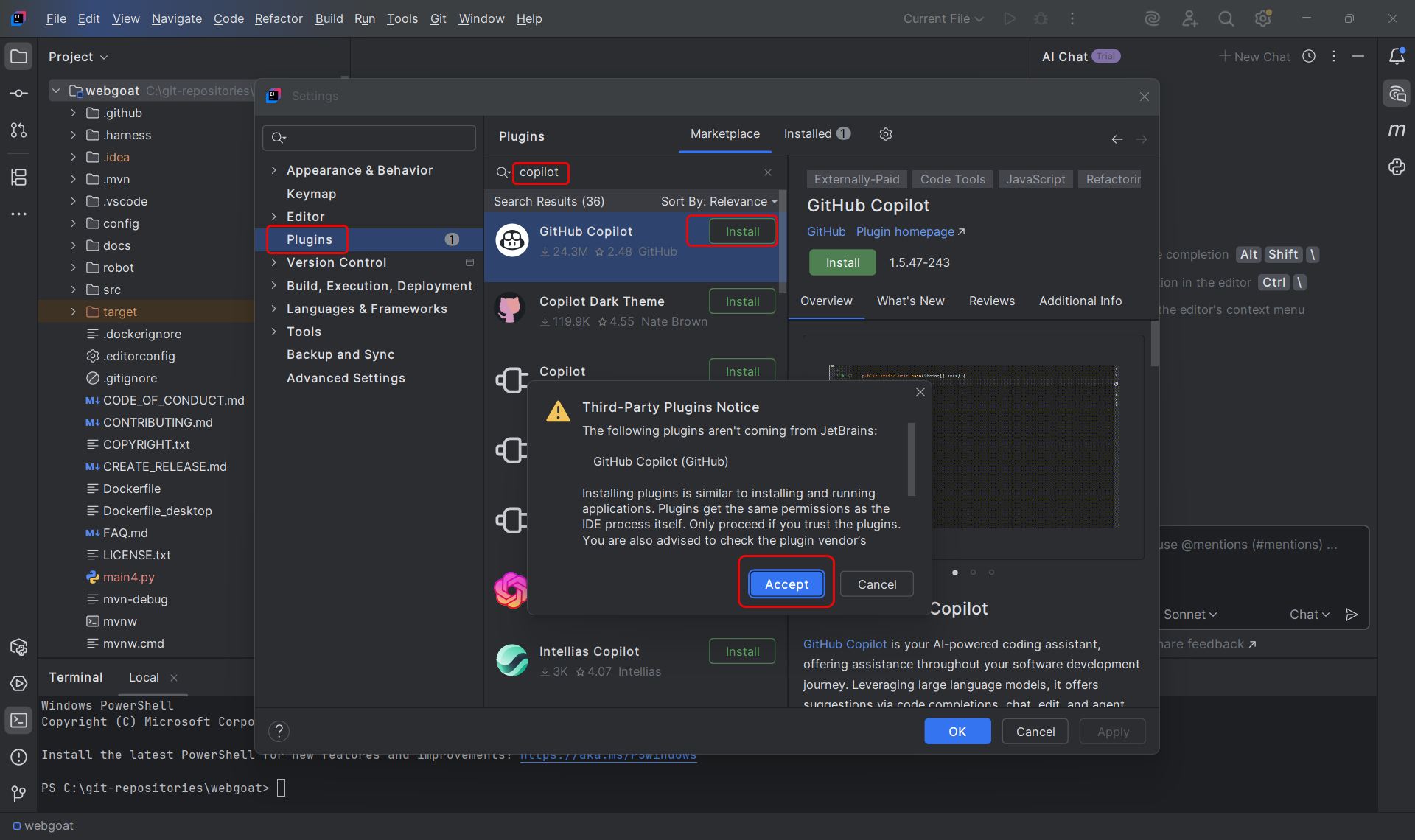1415x840 pixels.
Task: Open the AI Chat history clock icon
Action: pos(1309,57)
